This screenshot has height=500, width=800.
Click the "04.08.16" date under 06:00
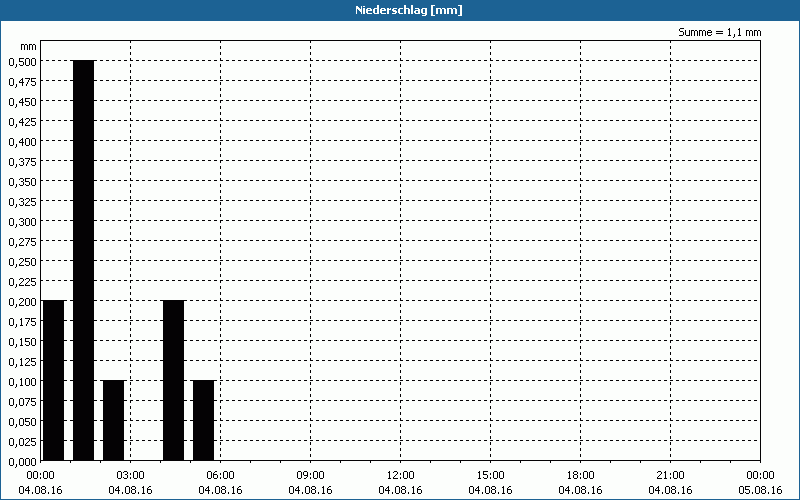coord(220,490)
